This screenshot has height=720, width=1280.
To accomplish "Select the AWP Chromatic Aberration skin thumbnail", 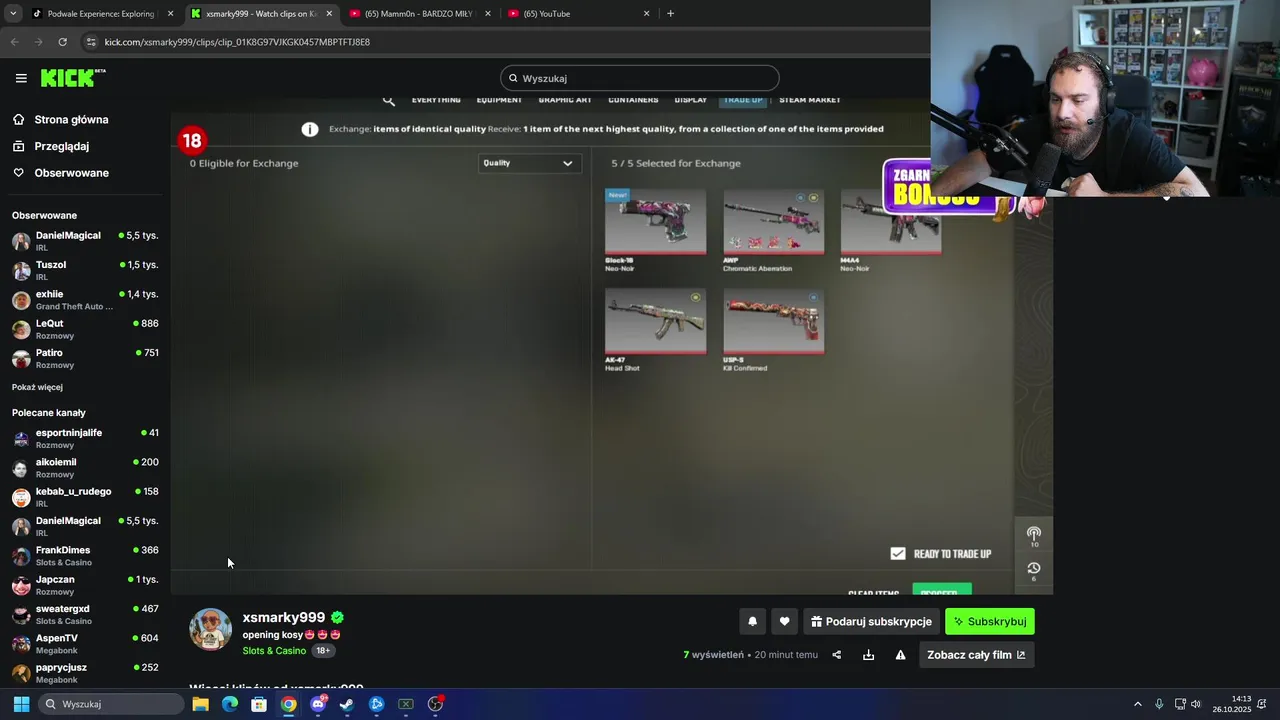I will coord(774,220).
